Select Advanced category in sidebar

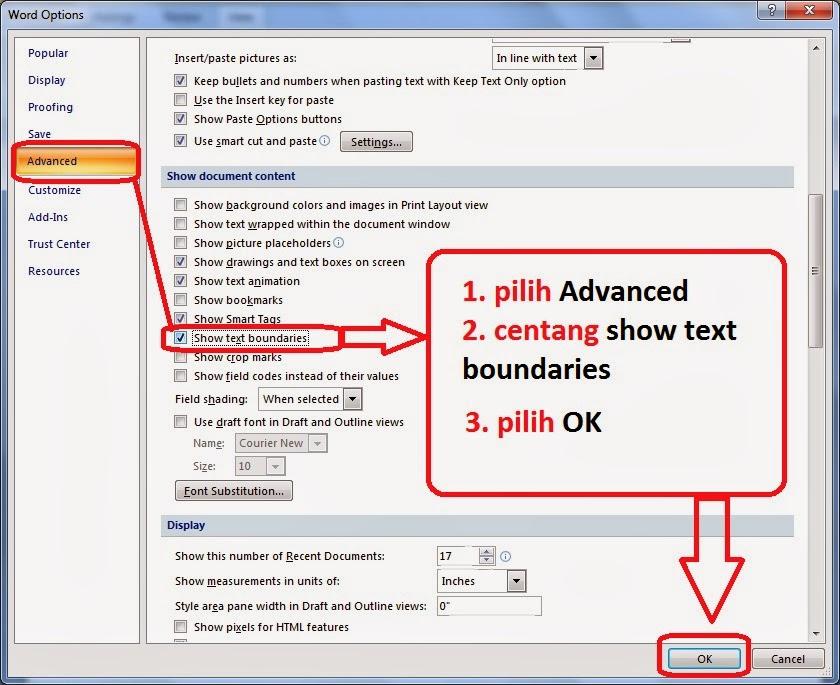(76, 161)
